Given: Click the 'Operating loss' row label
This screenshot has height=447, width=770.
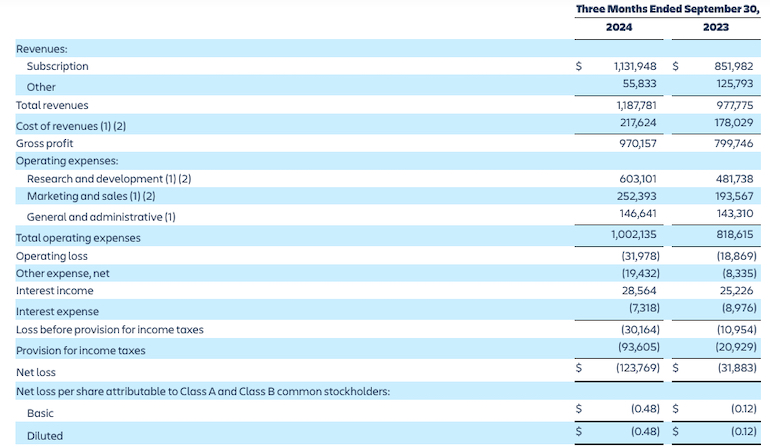Looking at the screenshot, I should tap(52, 256).
